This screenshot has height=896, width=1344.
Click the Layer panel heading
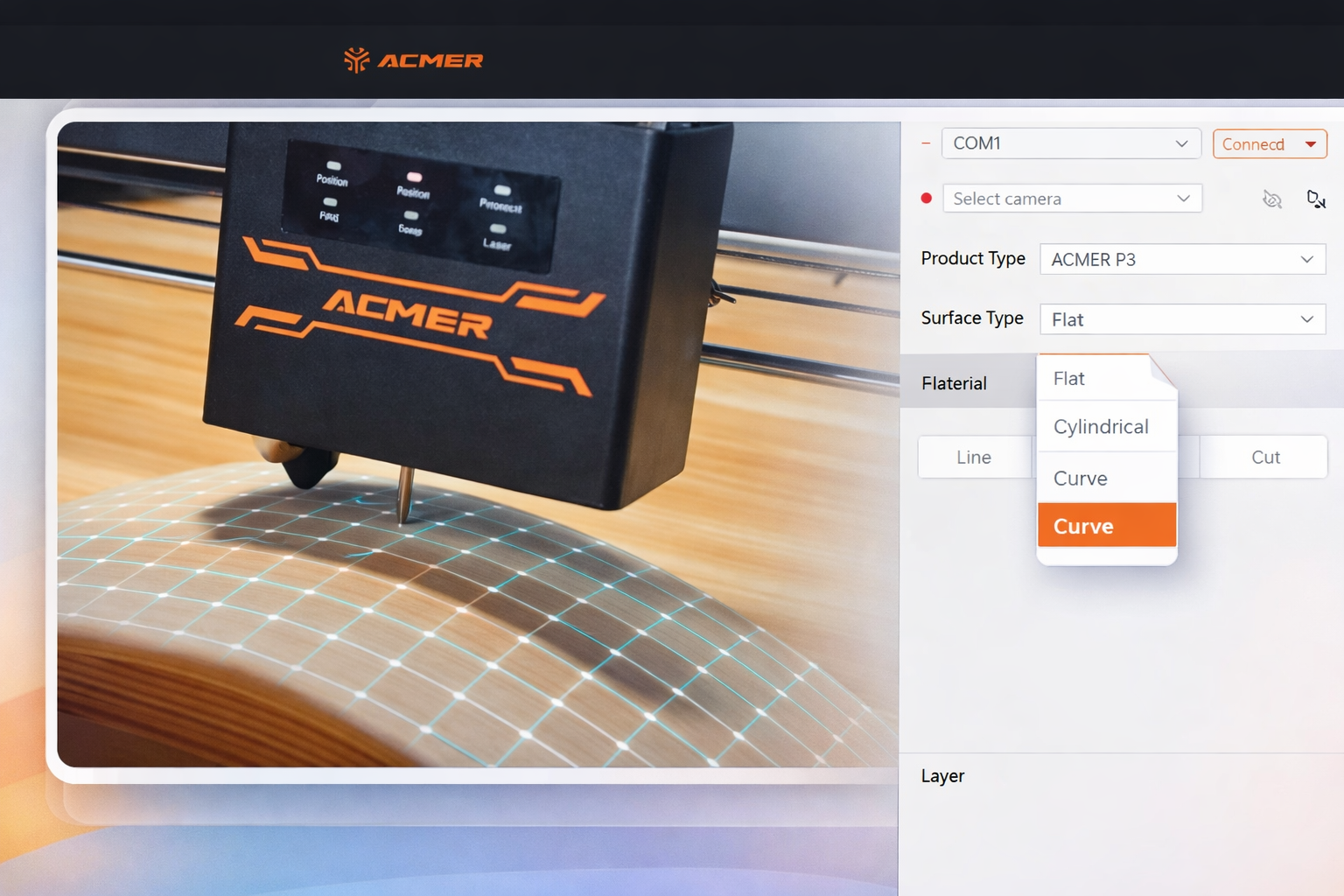pyautogui.click(x=942, y=776)
